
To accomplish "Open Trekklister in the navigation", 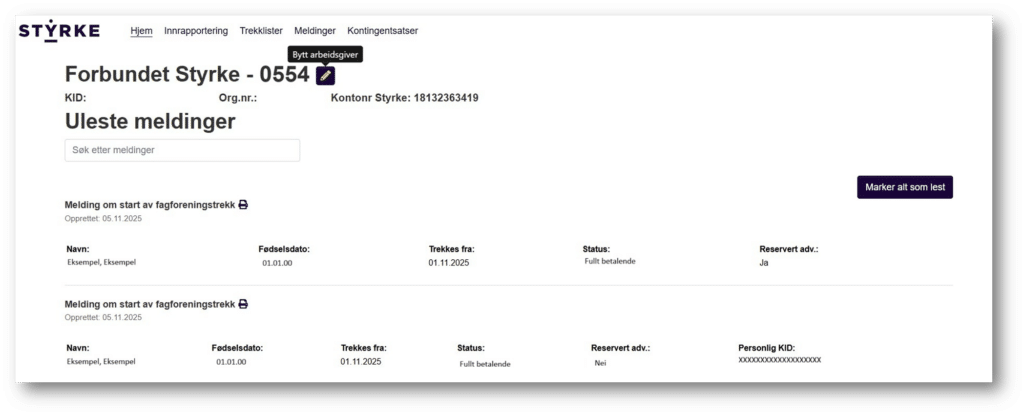I will pyautogui.click(x=260, y=31).
